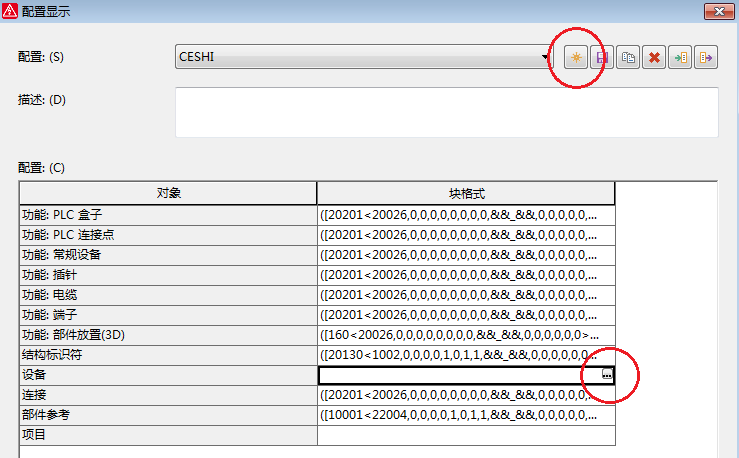The height and width of the screenshot is (458, 739).
Task: Click the Save configuration floppy icon
Action: coord(601,58)
